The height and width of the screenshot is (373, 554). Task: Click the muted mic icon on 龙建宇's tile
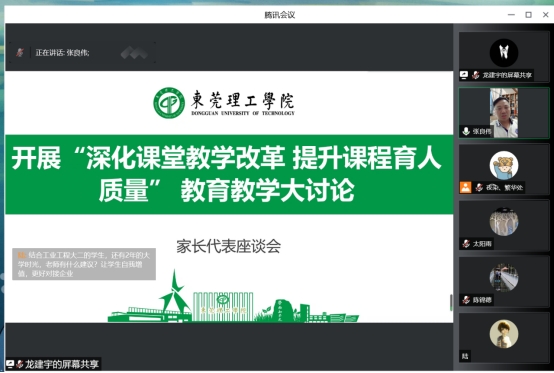click(476, 75)
